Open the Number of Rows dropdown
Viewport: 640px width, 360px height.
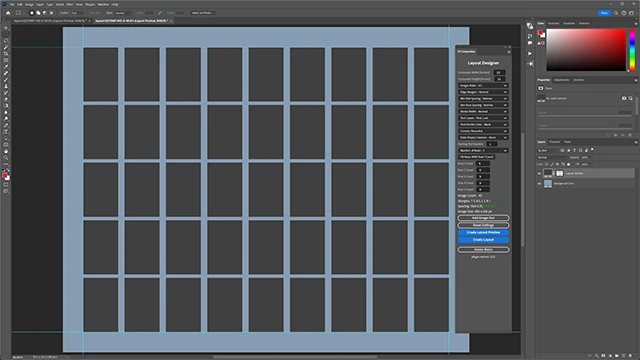(483, 151)
